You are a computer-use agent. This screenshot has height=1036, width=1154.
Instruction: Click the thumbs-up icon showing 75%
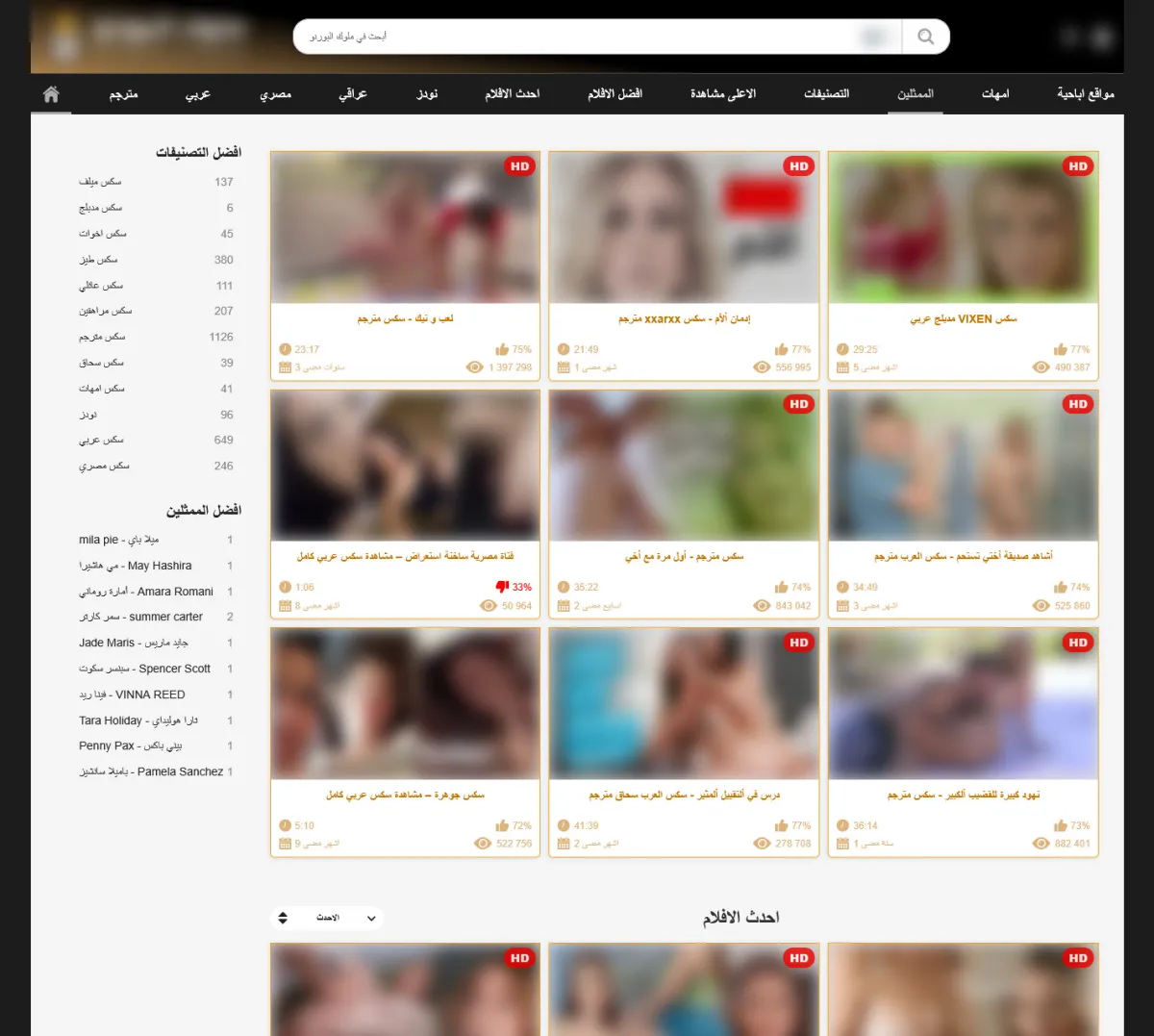[501, 349]
